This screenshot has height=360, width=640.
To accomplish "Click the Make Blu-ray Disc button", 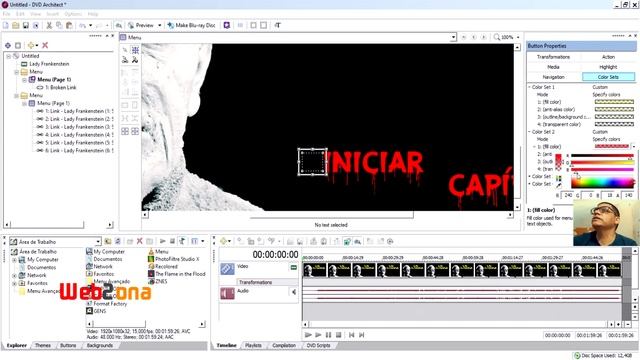I will [x=191, y=25].
